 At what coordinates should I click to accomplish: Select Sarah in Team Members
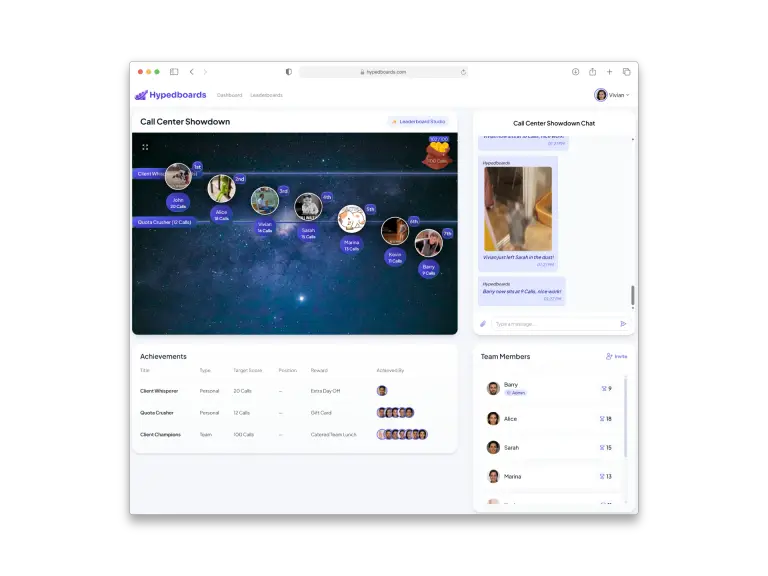click(x=550, y=447)
